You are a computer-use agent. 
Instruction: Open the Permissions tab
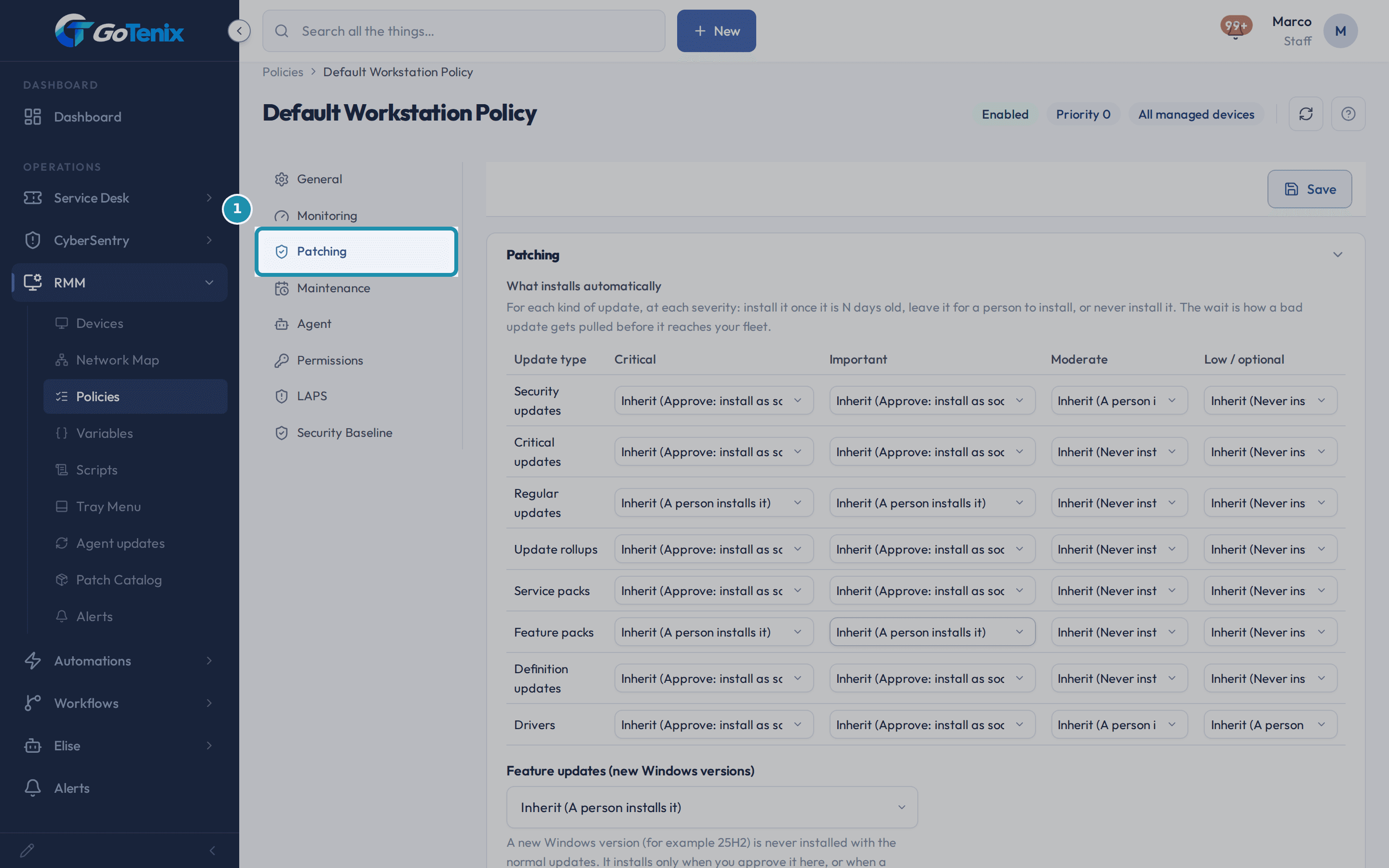pos(356,361)
